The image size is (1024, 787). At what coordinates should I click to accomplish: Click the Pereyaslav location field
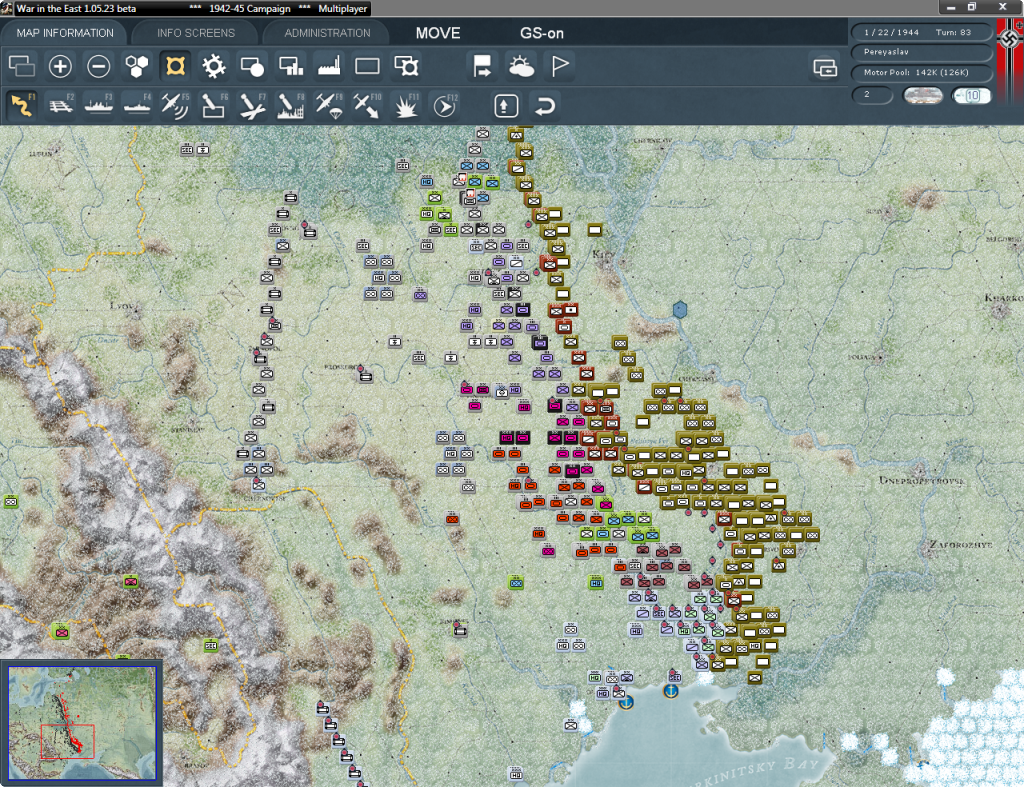[921, 52]
